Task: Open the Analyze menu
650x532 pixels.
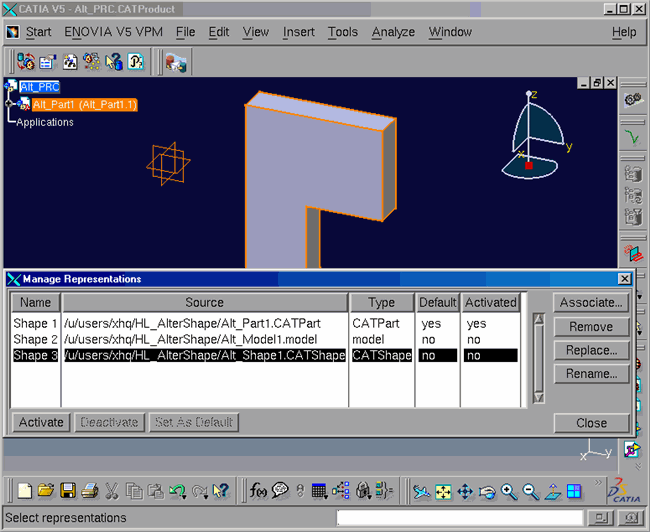Action: coord(393,32)
